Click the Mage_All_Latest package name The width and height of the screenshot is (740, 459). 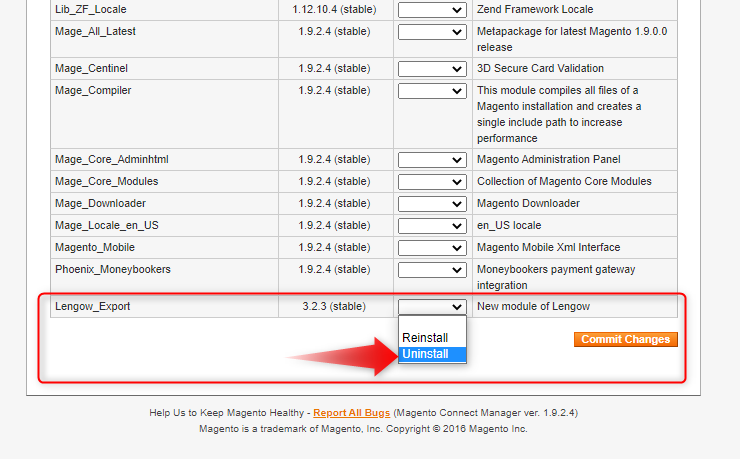(95, 32)
